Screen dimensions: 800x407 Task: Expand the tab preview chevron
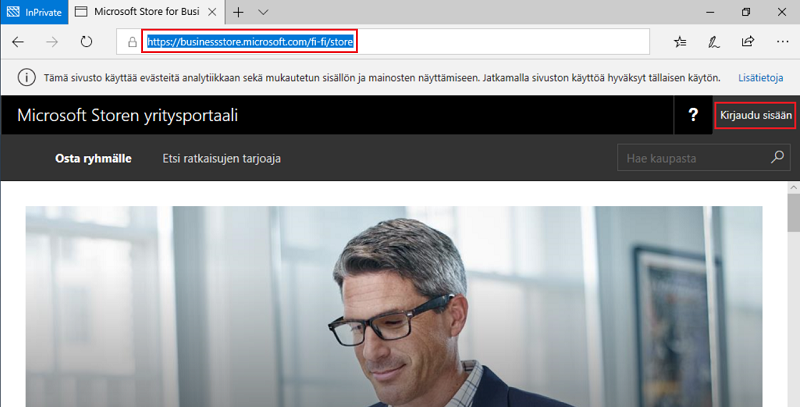263,12
